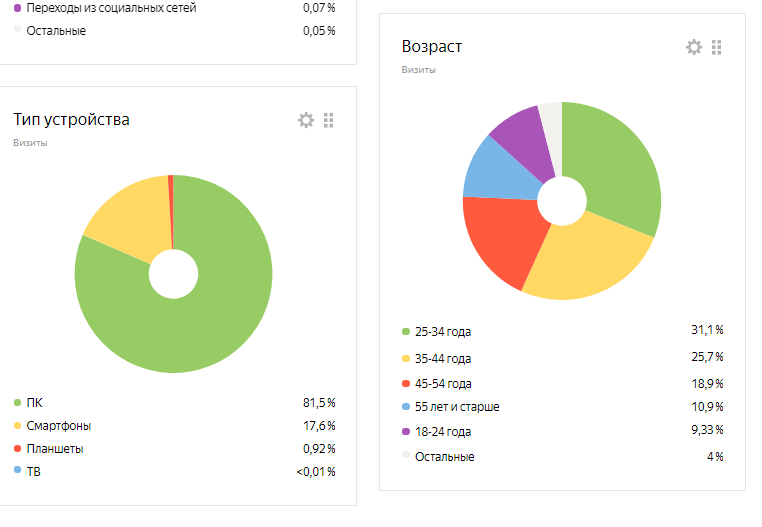
Task: Toggle the Планшеты legend item
Action: coord(55,449)
